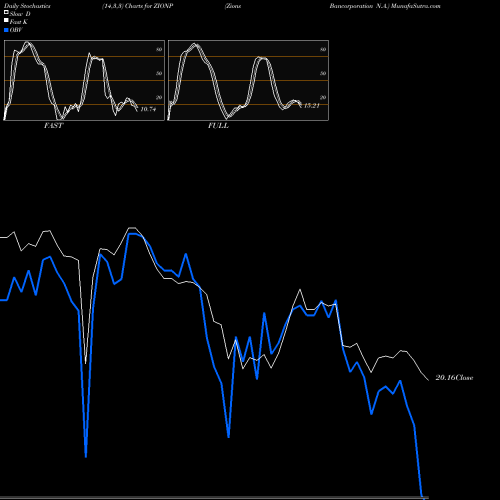The width and height of the screenshot is (500, 500).
Task: Select the FAST stochastic chart thumbnail
Action: point(84,80)
